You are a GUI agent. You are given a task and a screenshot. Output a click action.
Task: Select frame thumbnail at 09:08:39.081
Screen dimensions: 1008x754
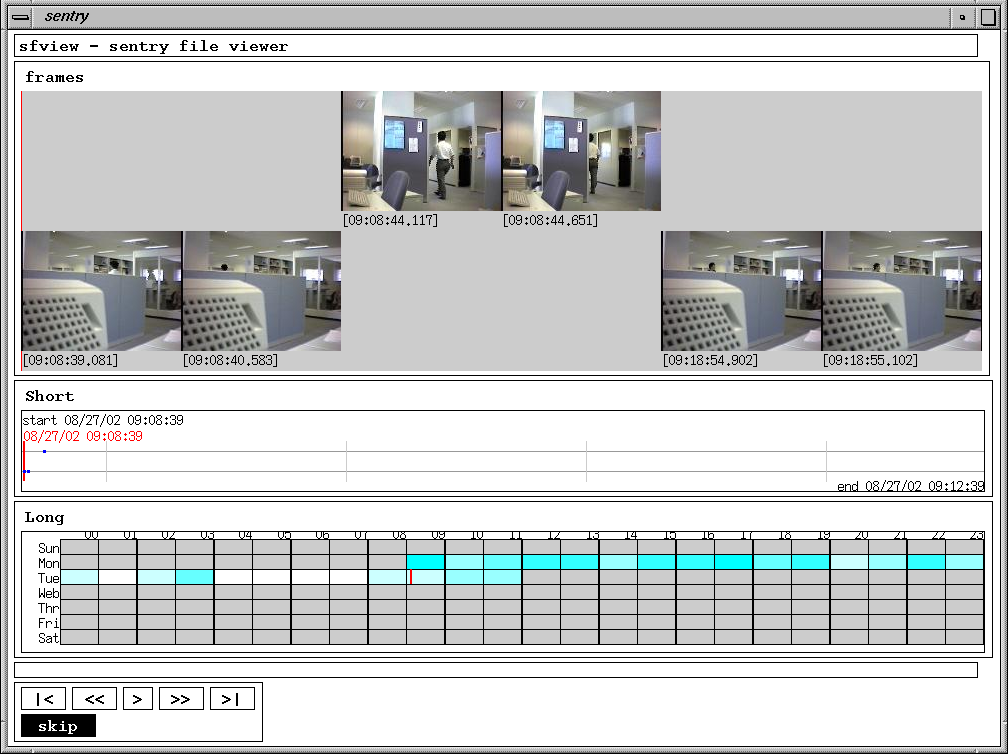(x=102, y=291)
